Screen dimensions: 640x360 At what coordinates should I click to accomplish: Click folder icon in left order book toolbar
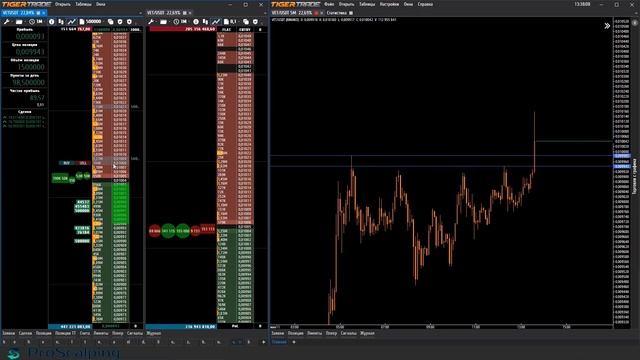[x=19, y=22]
